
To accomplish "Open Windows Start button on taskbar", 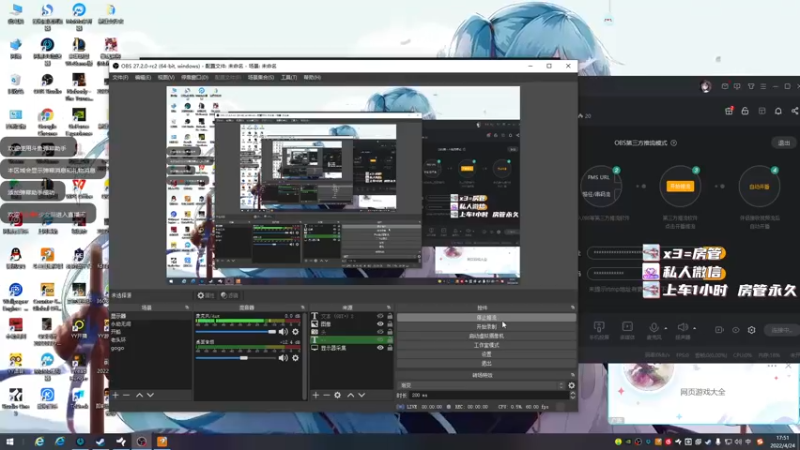I will click(10, 442).
